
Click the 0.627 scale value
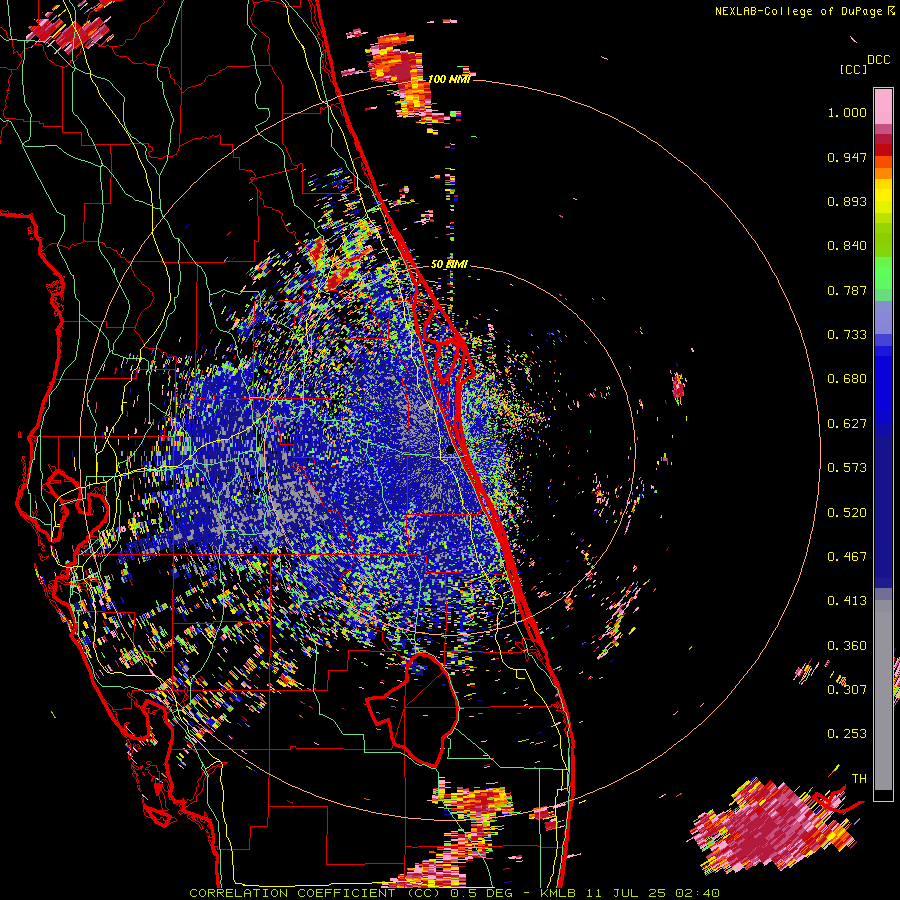847,424
